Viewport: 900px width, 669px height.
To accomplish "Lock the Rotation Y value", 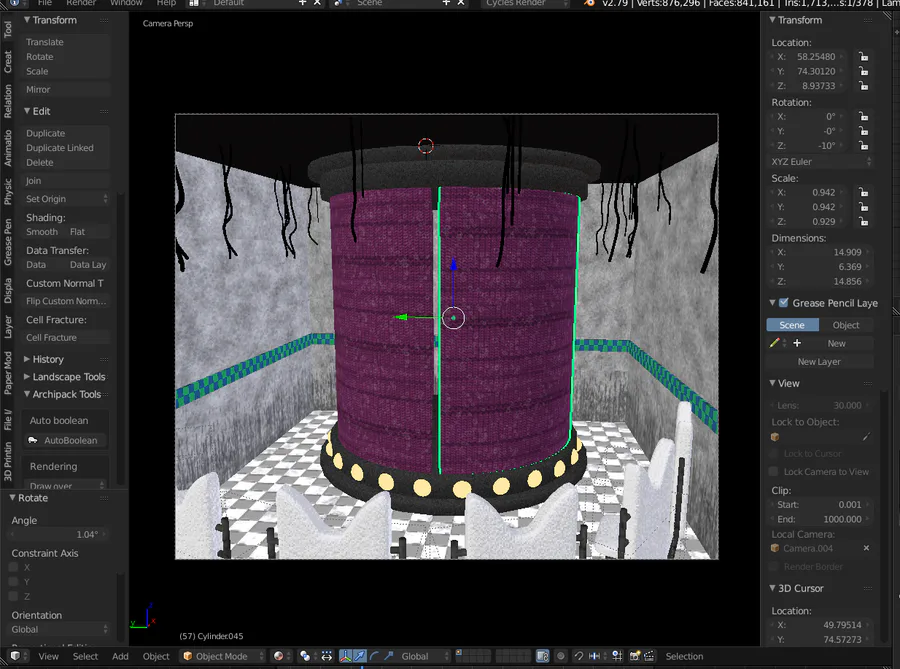I will pyautogui.click(x=863, y=131).
